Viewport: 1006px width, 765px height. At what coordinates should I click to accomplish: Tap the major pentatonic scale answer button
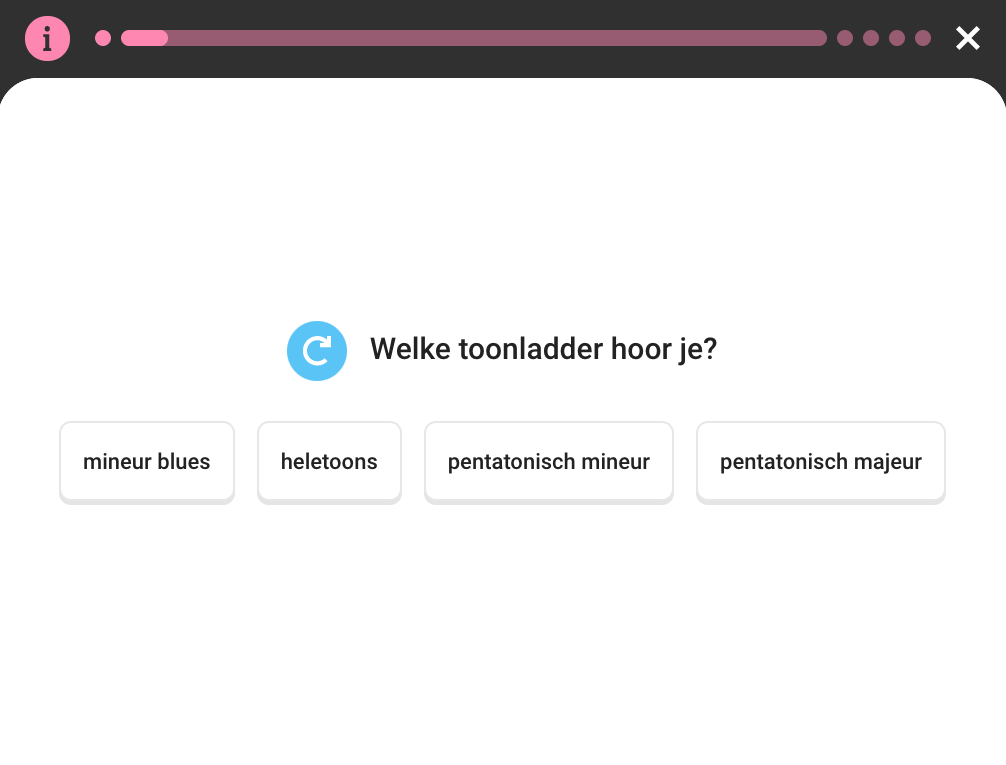(821, 462)
